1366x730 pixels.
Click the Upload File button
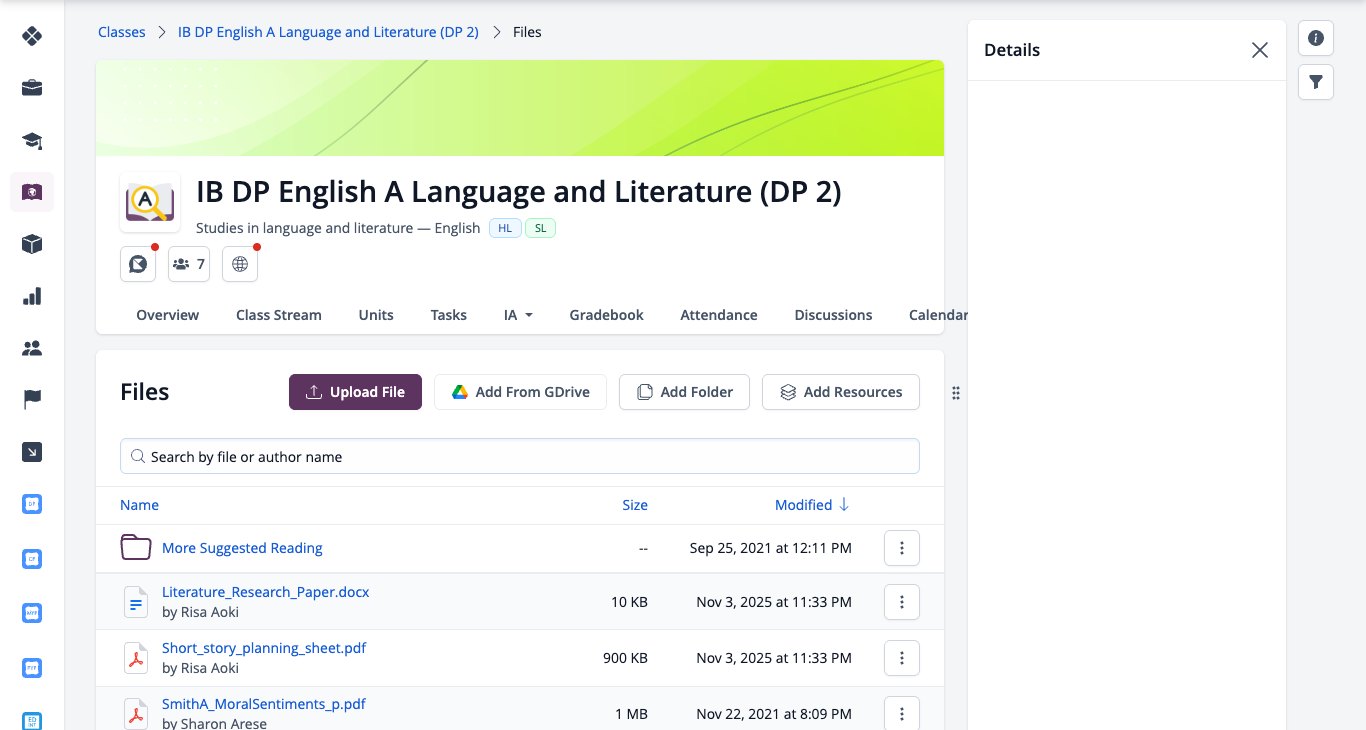click(355, 392)
